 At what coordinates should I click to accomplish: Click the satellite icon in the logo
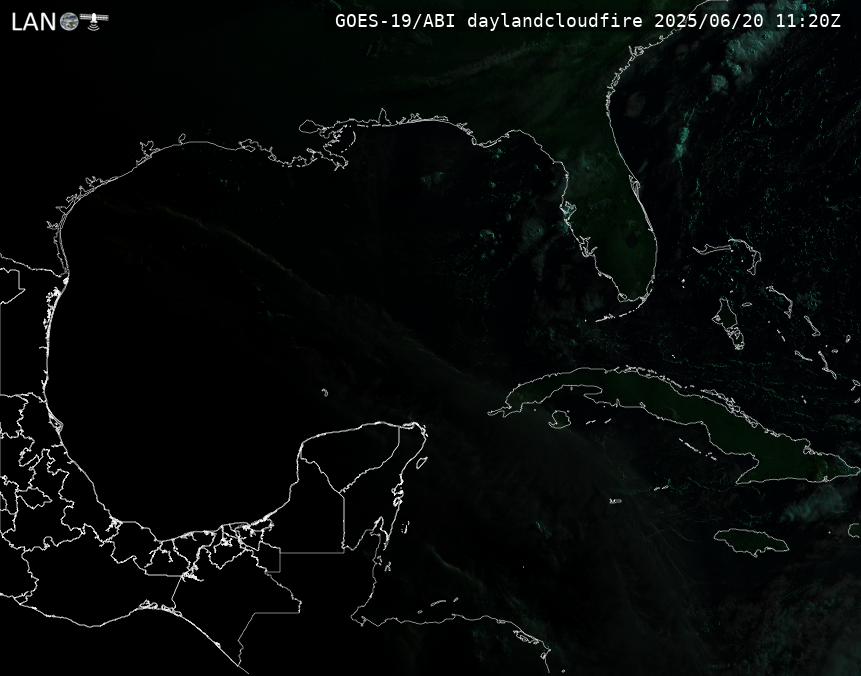tap(94, 21)
